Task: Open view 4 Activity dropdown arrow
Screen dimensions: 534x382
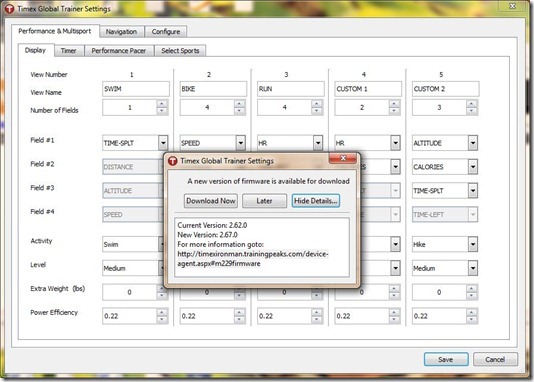Action: tap(395, 244)
